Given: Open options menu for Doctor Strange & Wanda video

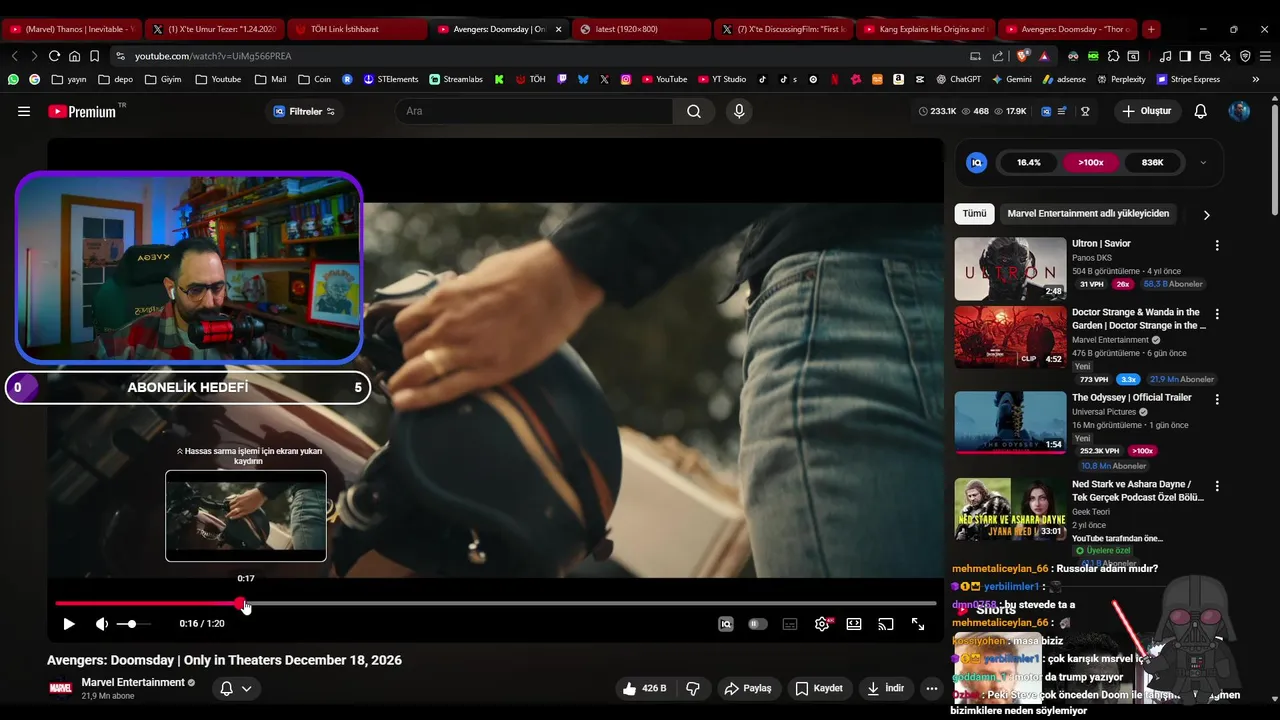Looking at the screenshot, I should coord(1217,314).
